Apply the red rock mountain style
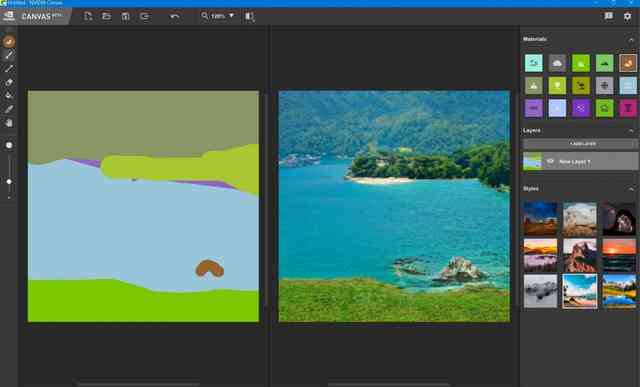 [580, 255]
